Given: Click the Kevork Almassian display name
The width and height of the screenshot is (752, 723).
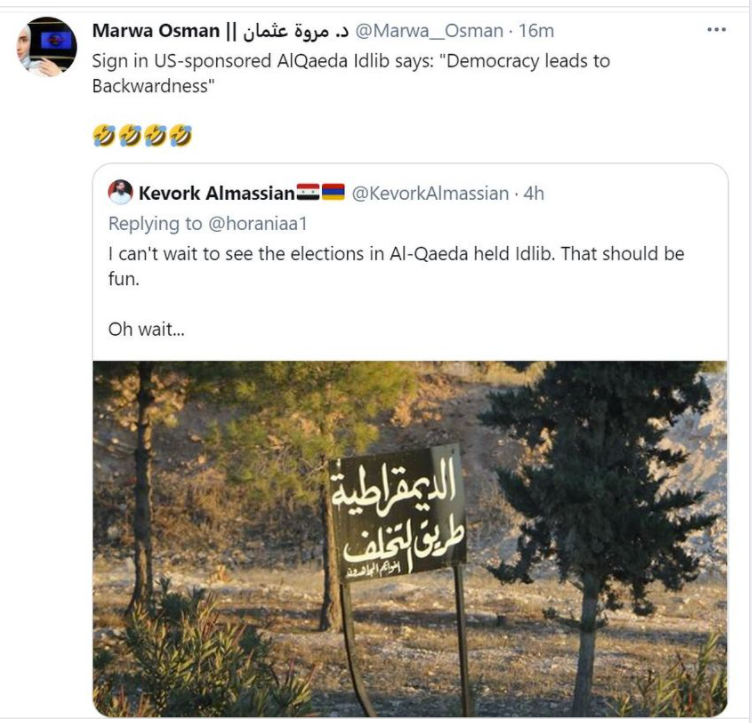Looking at the screenshot, I should pyautogui.click(x=216, y=193).
